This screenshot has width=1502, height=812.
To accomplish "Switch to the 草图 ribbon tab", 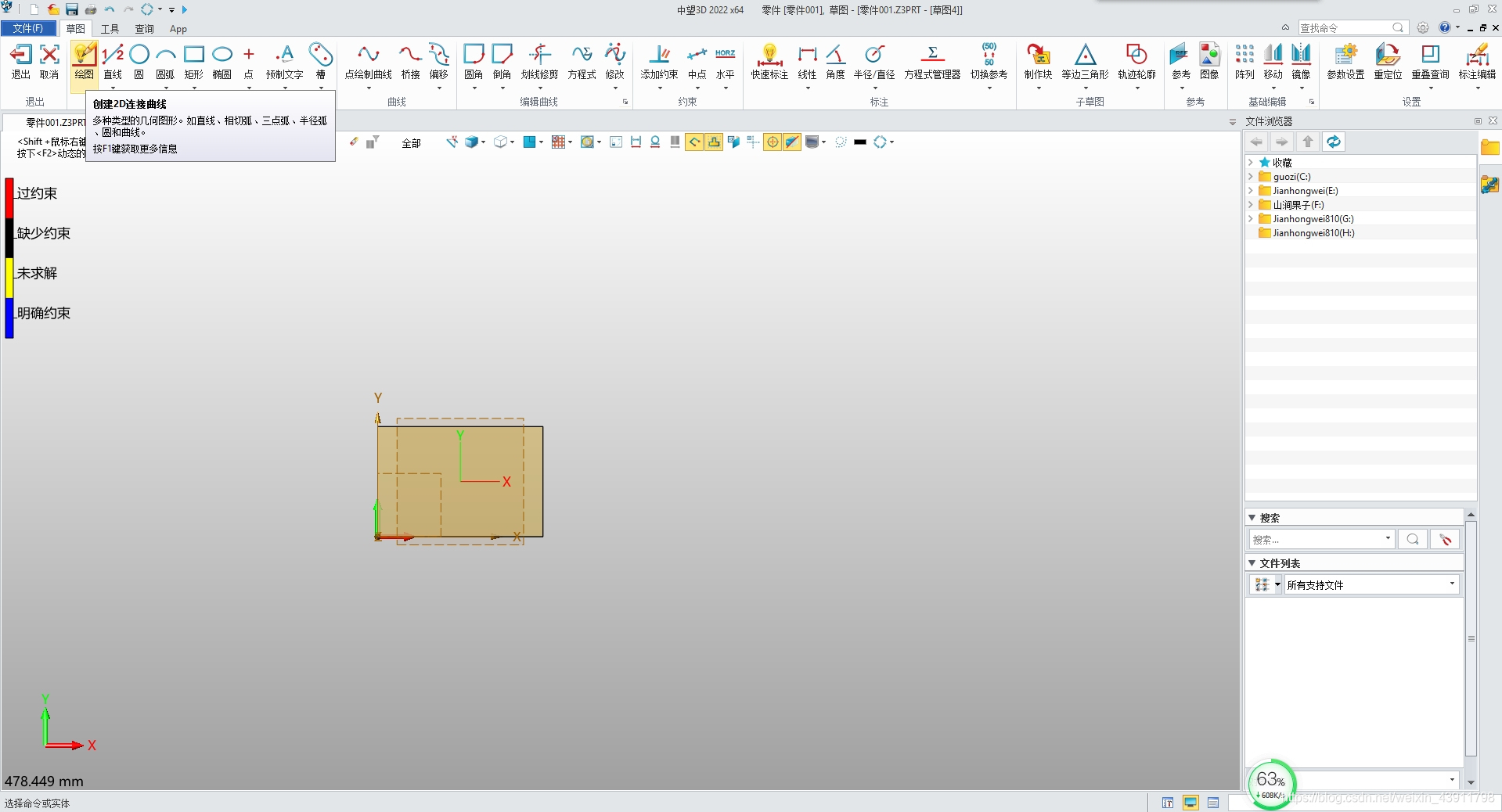I will click(75, 28).
